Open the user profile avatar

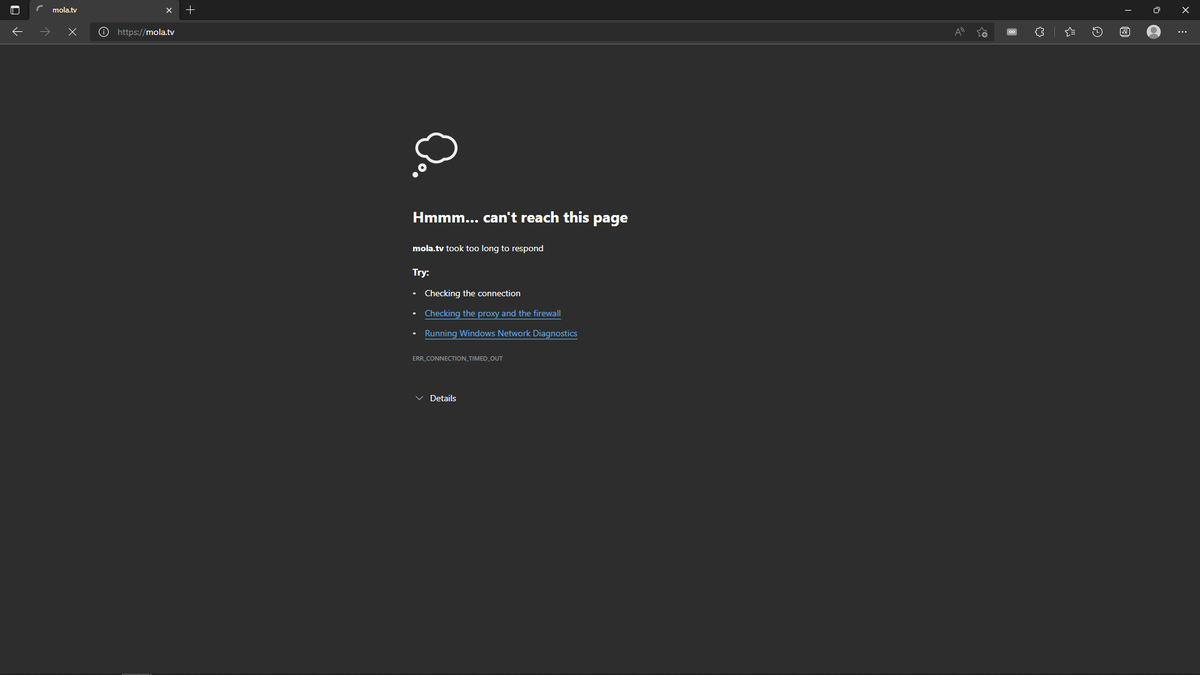pos(1154,32)
